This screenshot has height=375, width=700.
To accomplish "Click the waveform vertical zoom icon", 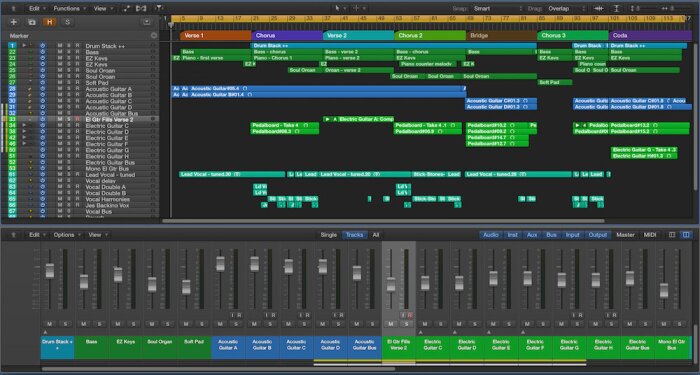I will point(598,8).
